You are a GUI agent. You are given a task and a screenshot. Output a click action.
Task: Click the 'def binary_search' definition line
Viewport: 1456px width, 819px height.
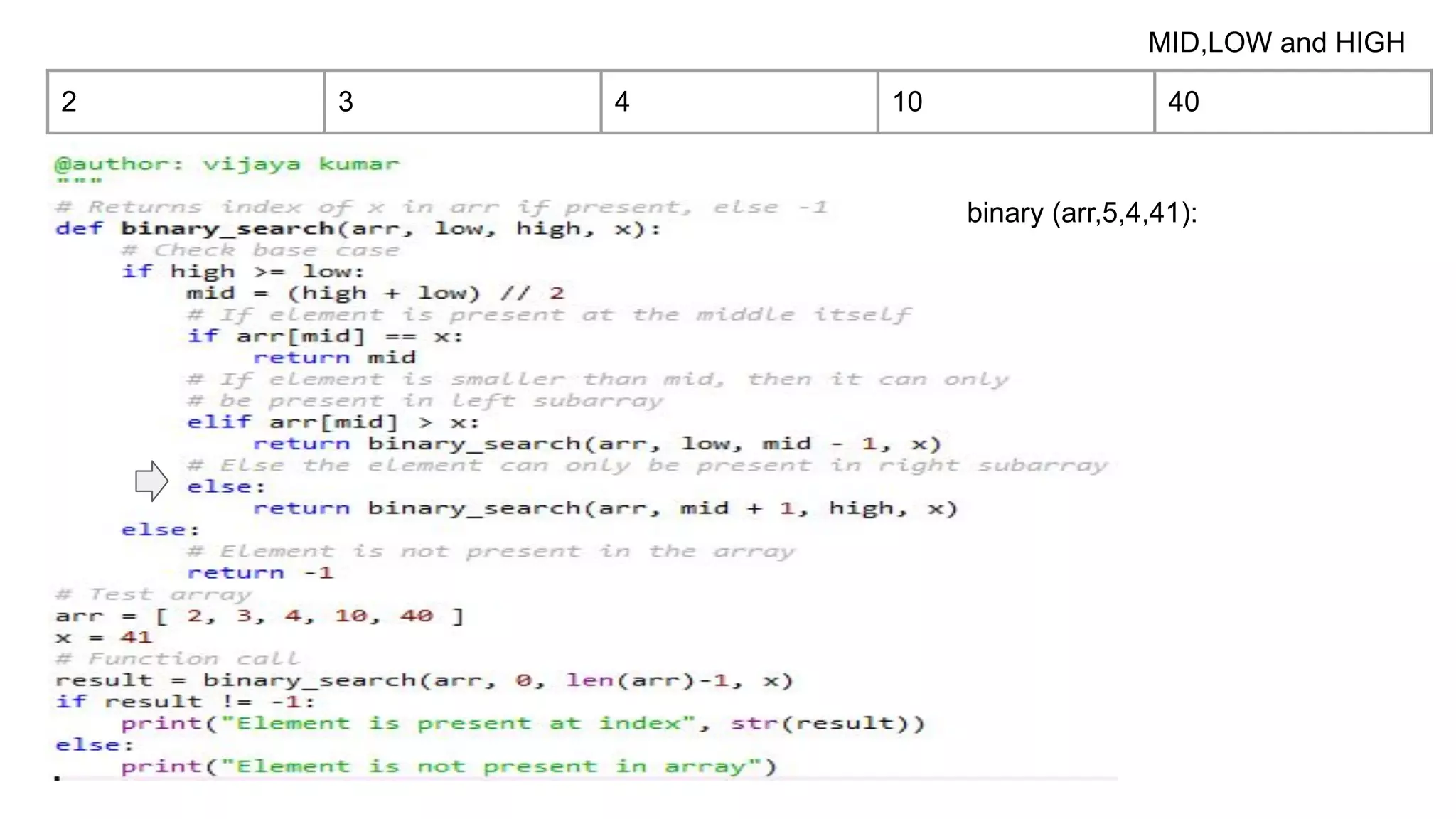(358, 229)
